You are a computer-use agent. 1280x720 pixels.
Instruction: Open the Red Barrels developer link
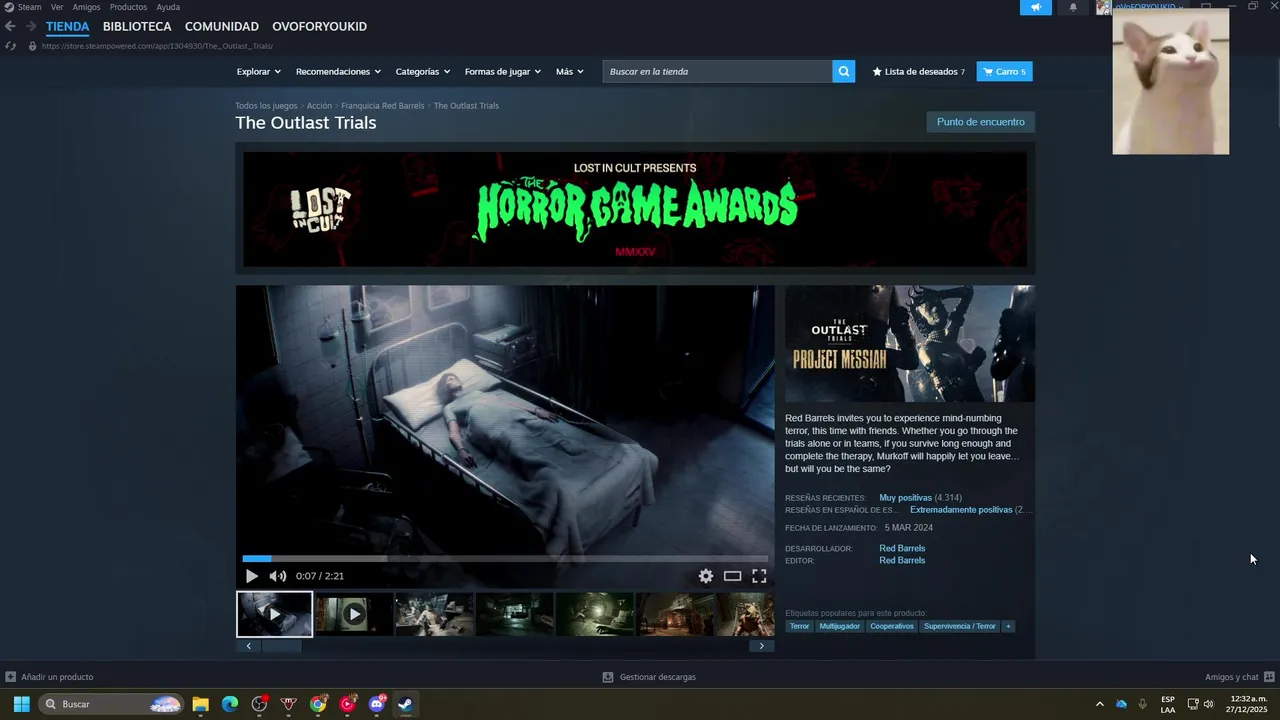(902, 548)
